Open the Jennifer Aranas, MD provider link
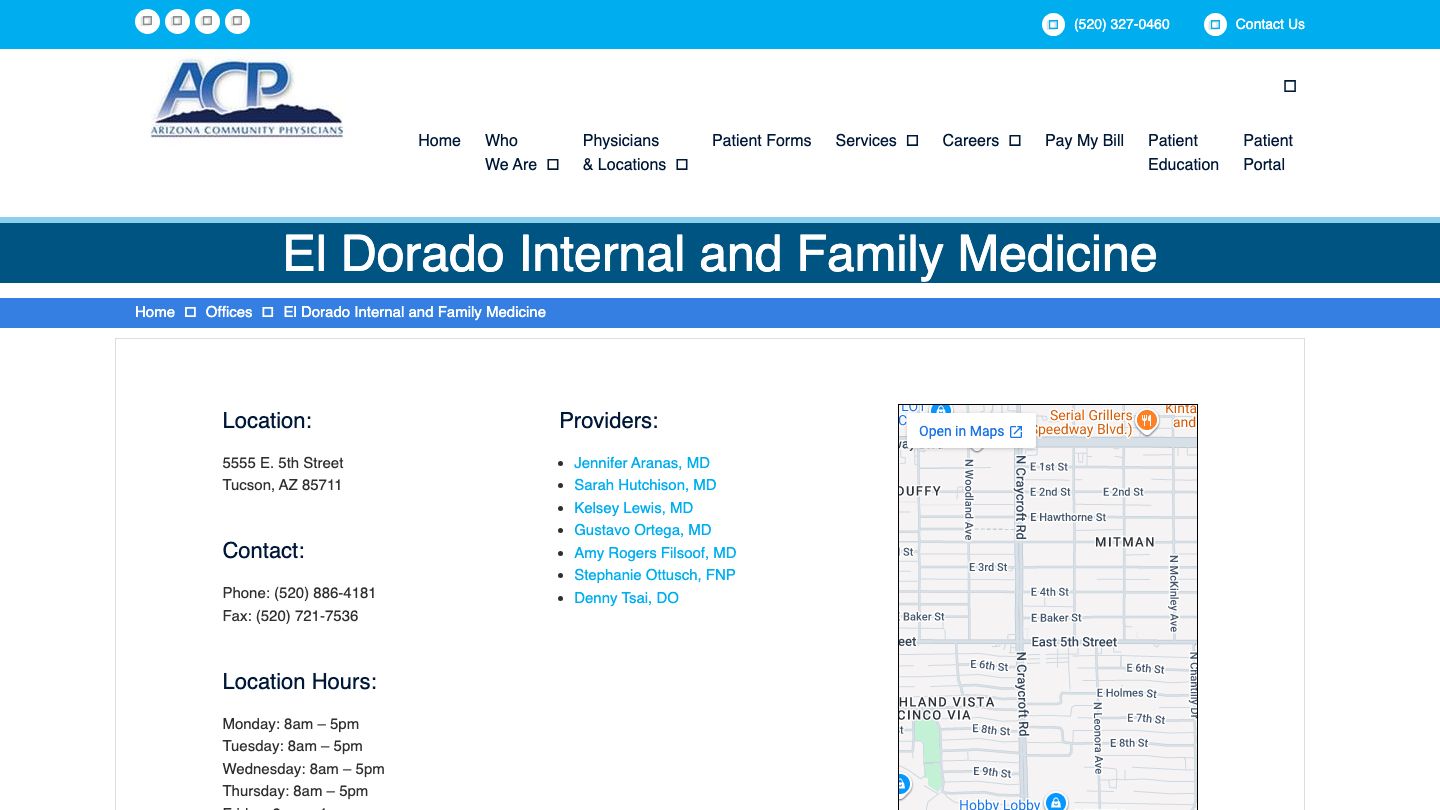This screenshot has width=1440, height=810. 641,462
